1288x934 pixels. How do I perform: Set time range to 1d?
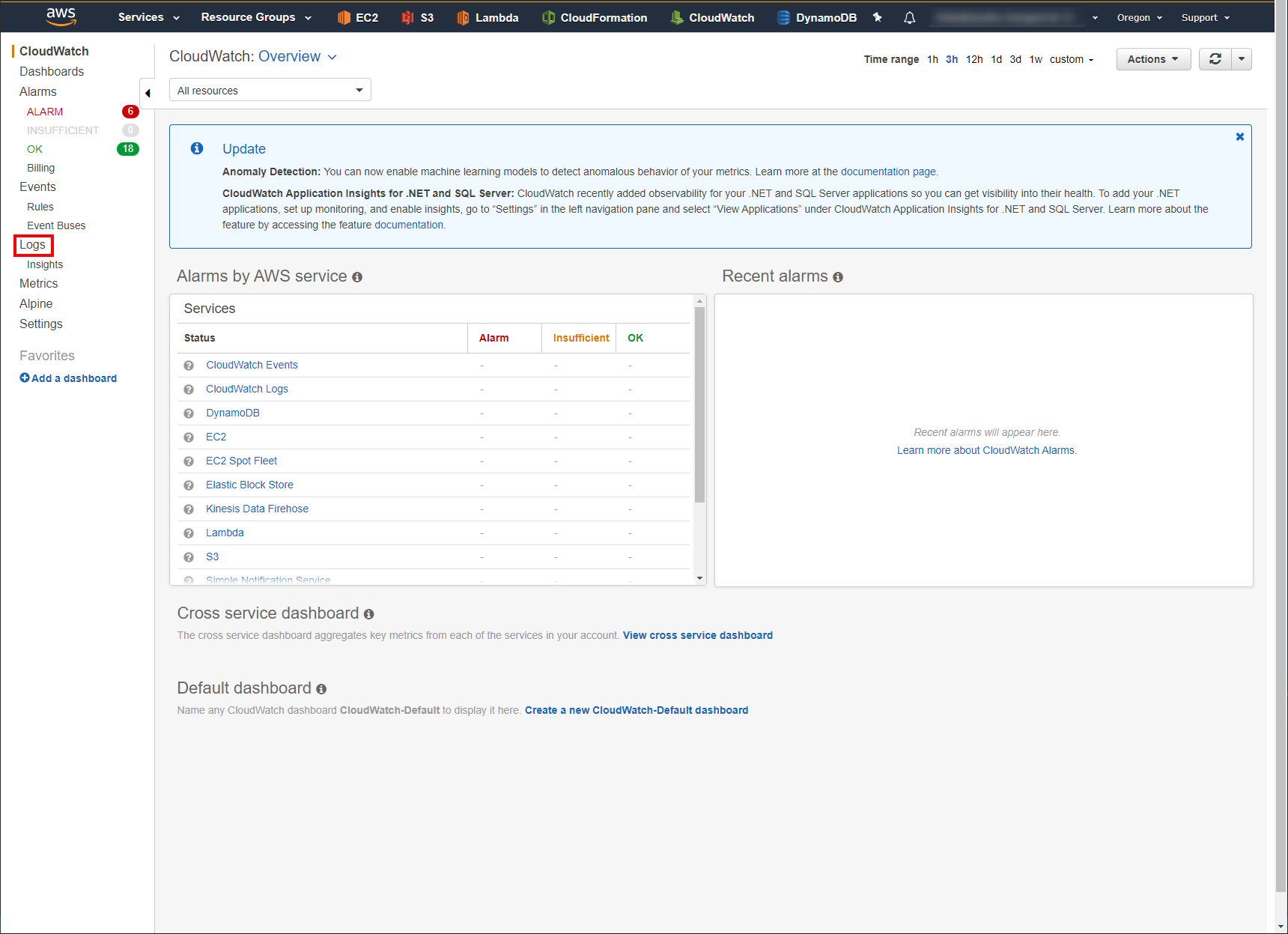pos(996,59)
